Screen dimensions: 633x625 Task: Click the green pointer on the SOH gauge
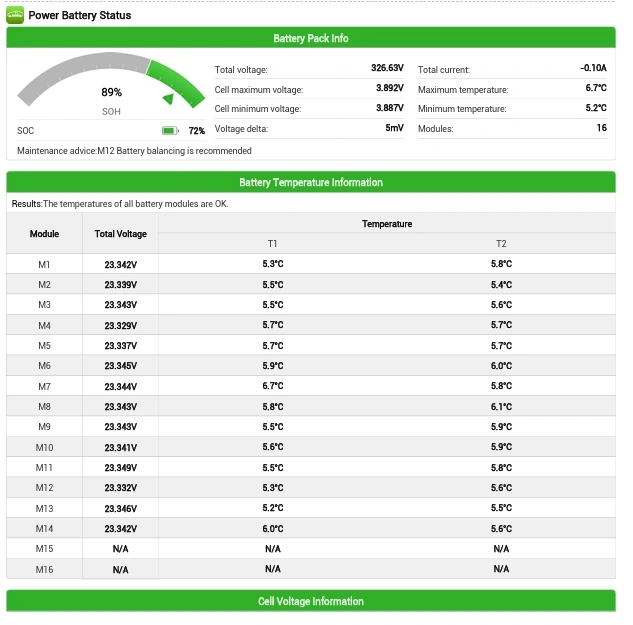click(169, 98)
